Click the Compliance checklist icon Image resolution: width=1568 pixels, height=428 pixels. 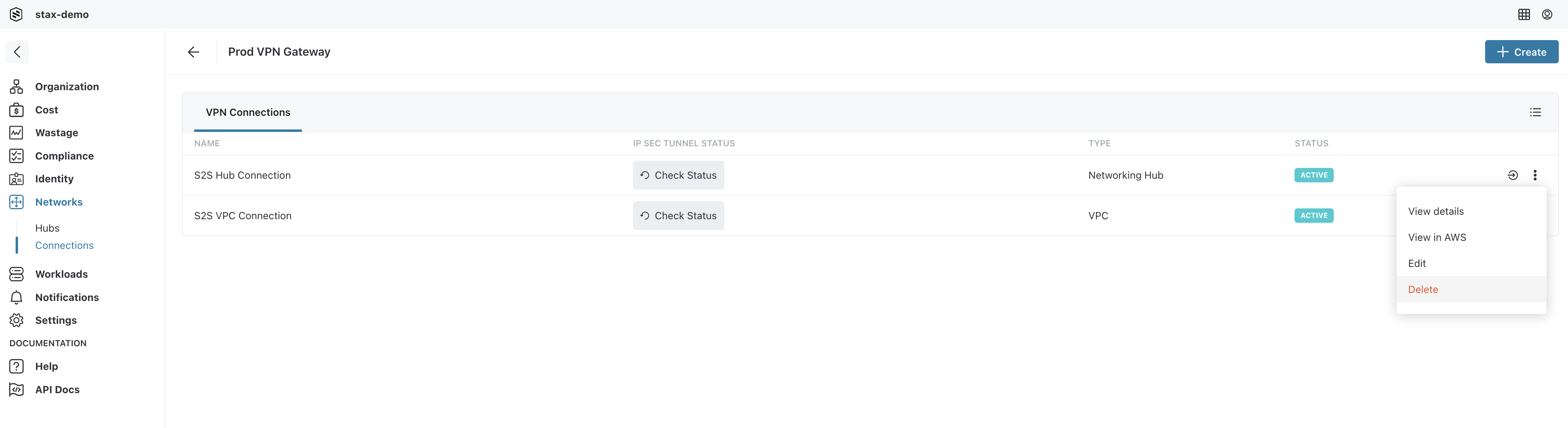pyautogui.click(x=16, y=156)
